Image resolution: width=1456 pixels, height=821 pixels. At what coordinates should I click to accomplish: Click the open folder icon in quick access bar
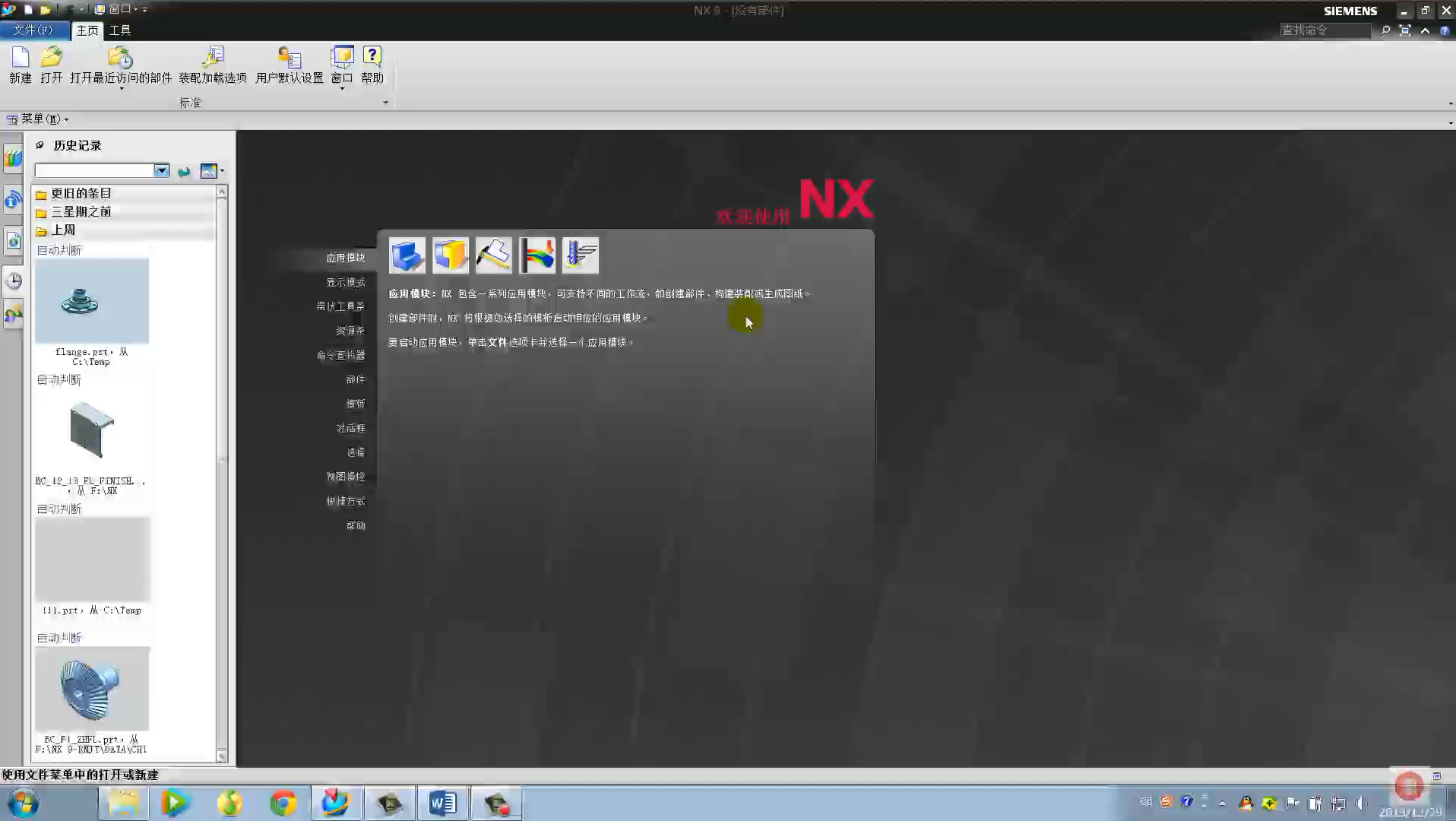pyautogui.click(x=46, y=10)
